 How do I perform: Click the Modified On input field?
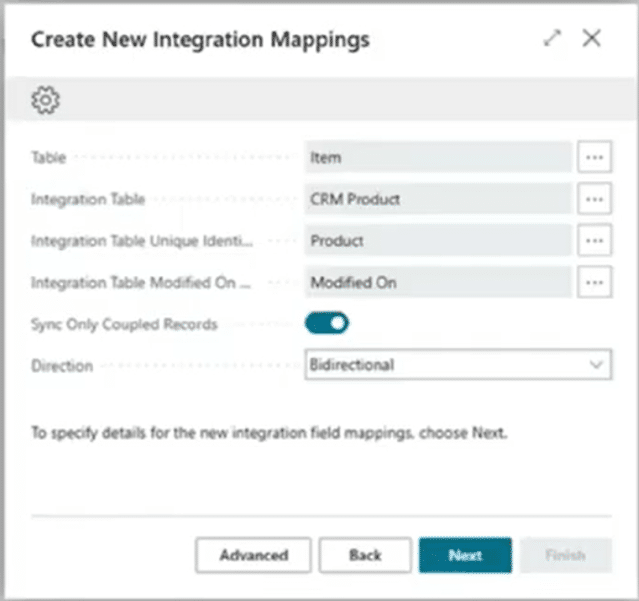pos(437,283)
